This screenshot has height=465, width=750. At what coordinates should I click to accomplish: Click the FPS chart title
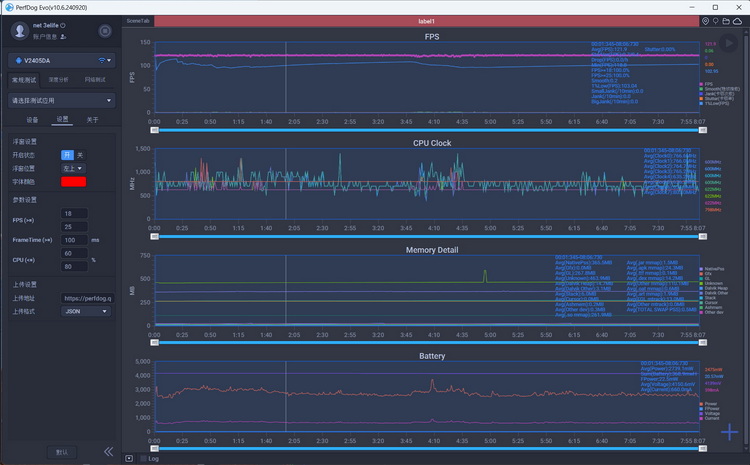[x=432, y=37]
